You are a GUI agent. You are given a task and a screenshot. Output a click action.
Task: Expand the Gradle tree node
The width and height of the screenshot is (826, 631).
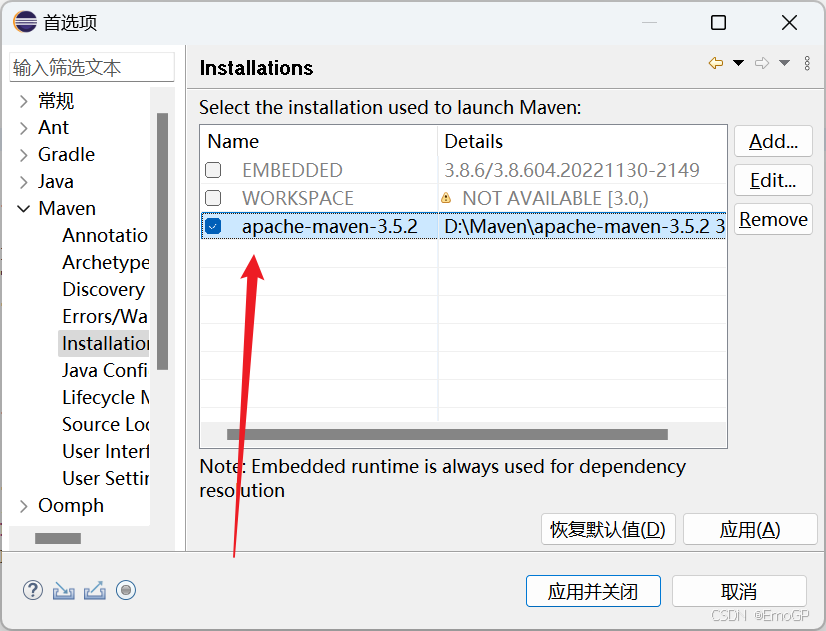[x=23, y=155]
